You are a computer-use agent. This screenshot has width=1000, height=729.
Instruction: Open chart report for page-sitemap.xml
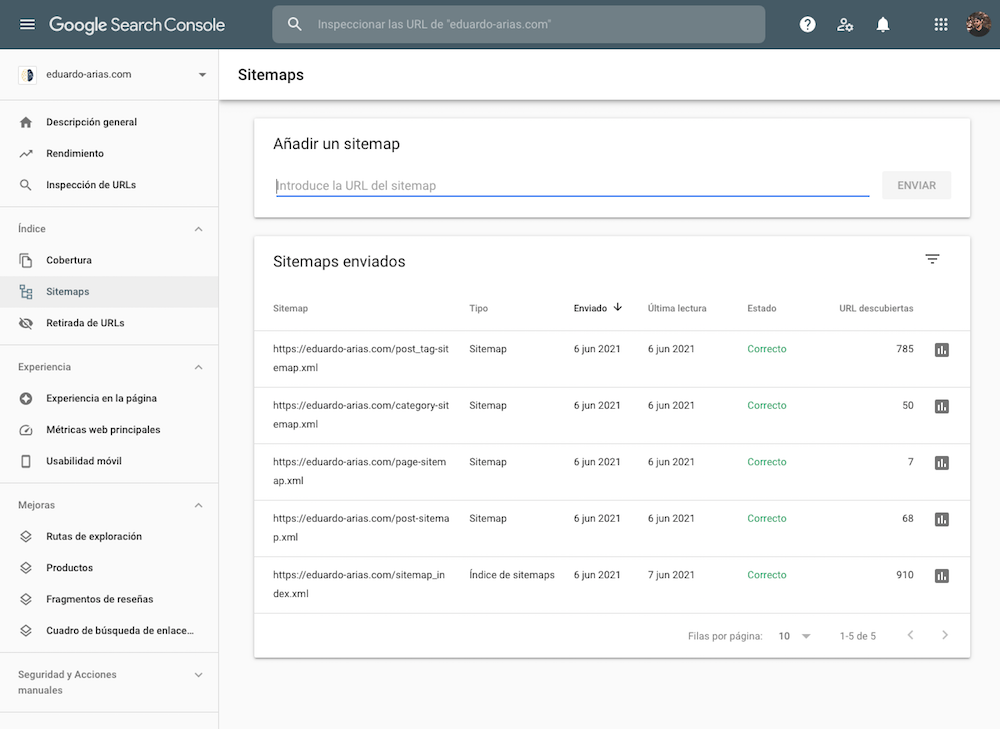point(941,462)
